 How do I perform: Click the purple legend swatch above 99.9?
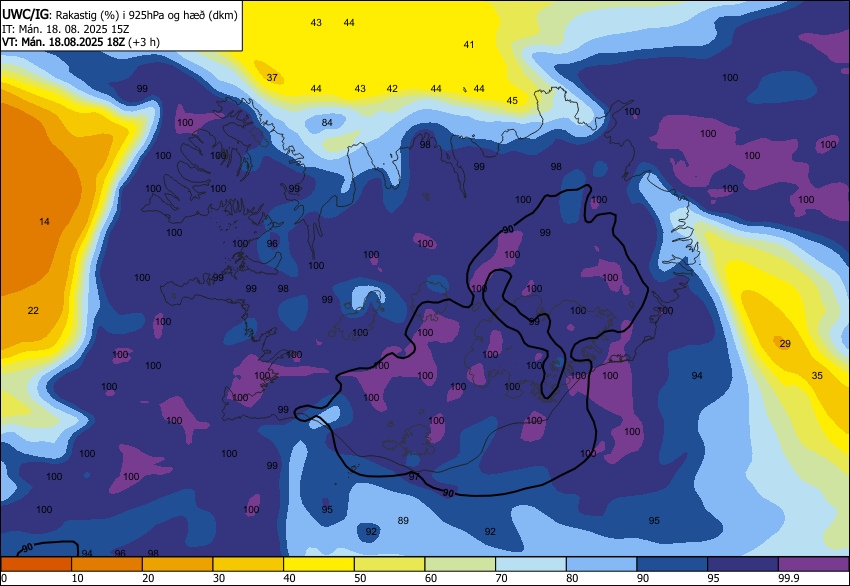(813, 564)
